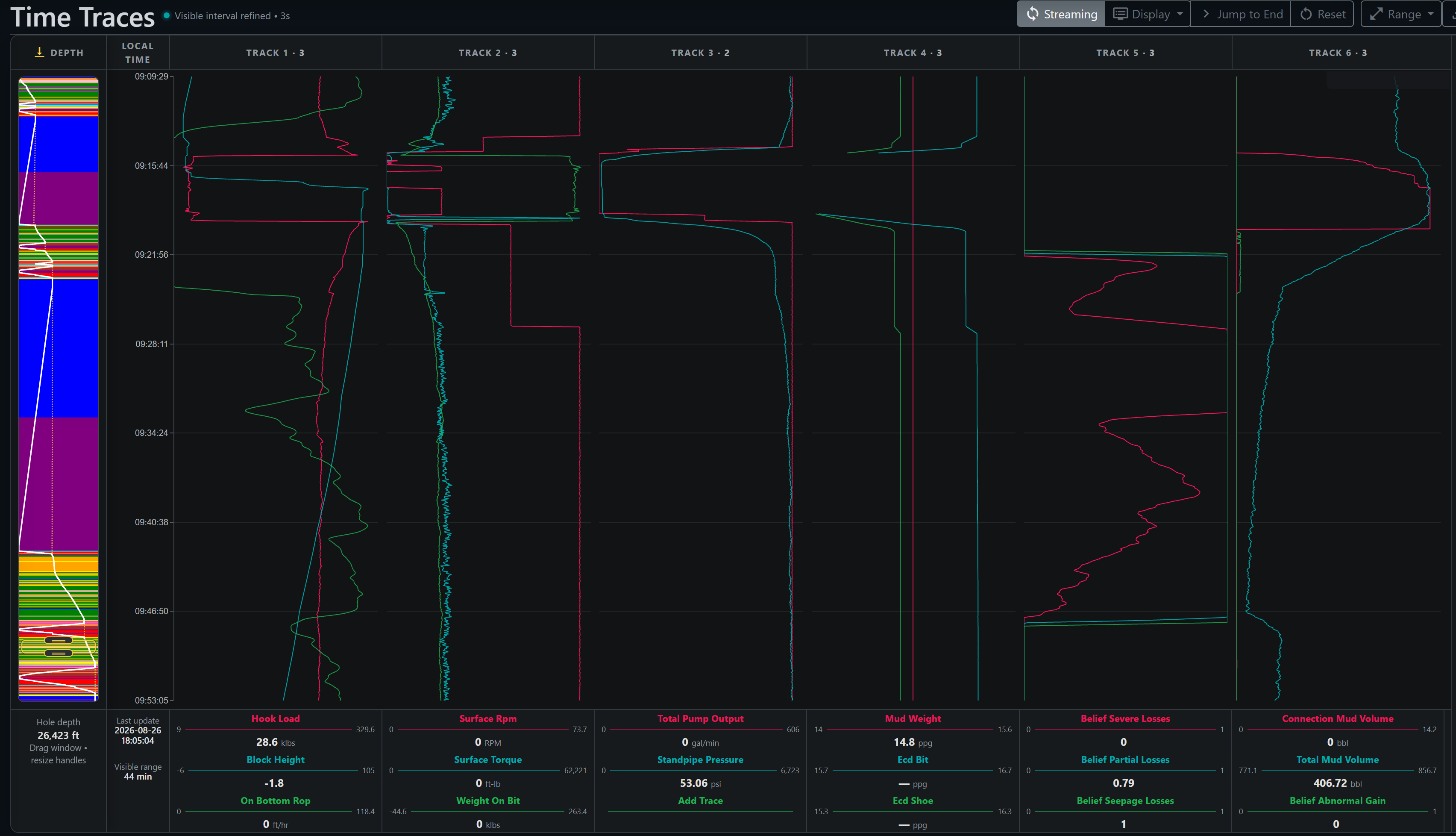Click the Belief Severe Losses label

1125,718
